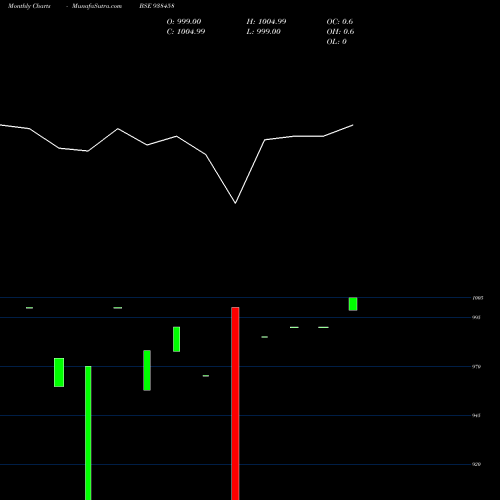
Task: Click the tall green candlestick reaching the chart bottom
Action: click(88, 433)
